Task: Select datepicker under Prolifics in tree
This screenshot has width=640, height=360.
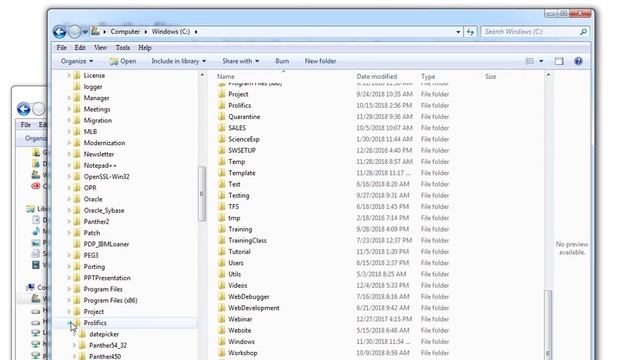Action: 104,334
